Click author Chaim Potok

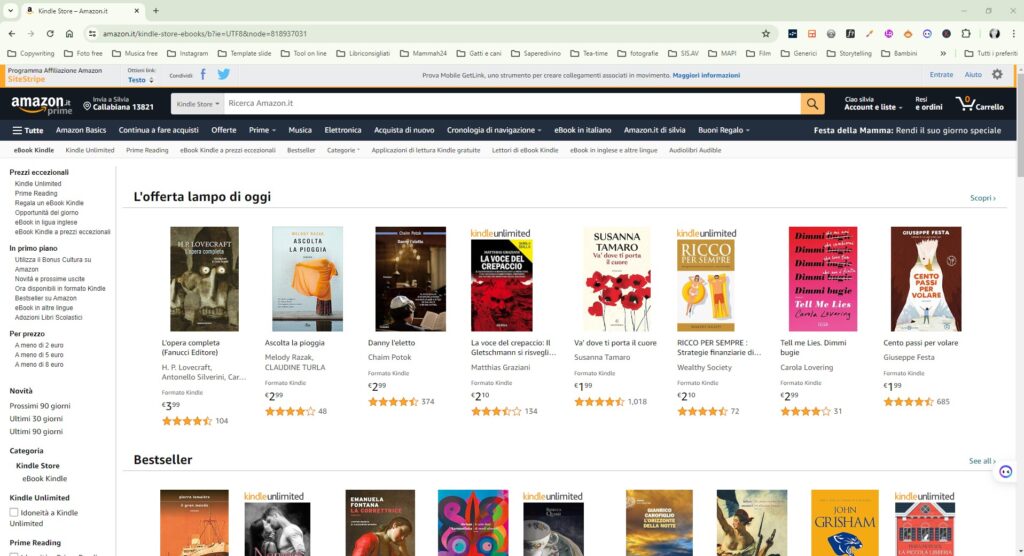[389, 357]
